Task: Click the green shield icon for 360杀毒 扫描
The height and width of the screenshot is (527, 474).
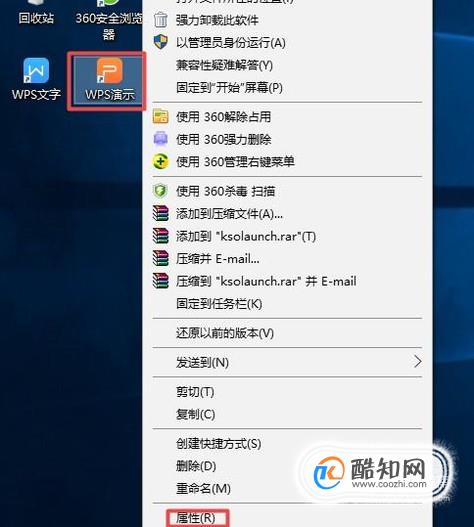Action: click(161, 191)
